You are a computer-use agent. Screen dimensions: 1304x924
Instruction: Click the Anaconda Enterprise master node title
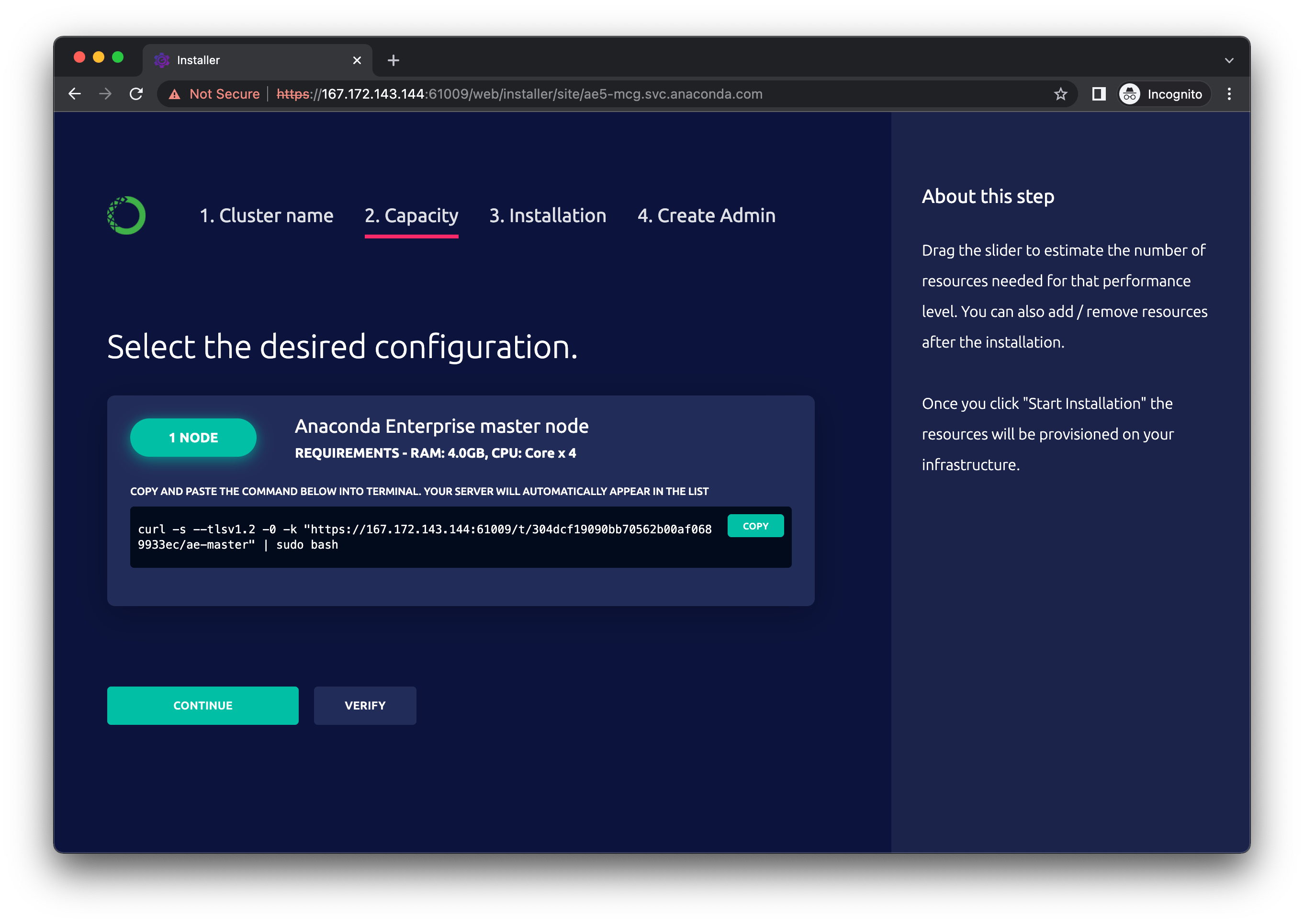point(441,426)
